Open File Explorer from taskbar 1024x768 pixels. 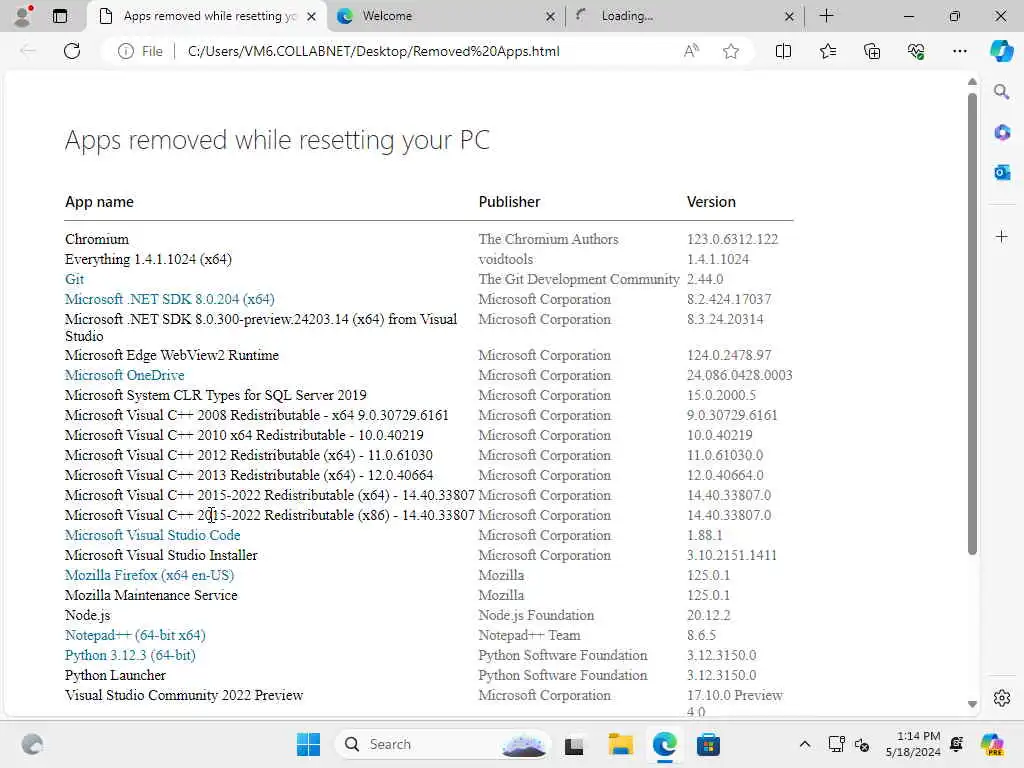click(x=620, y=744)
